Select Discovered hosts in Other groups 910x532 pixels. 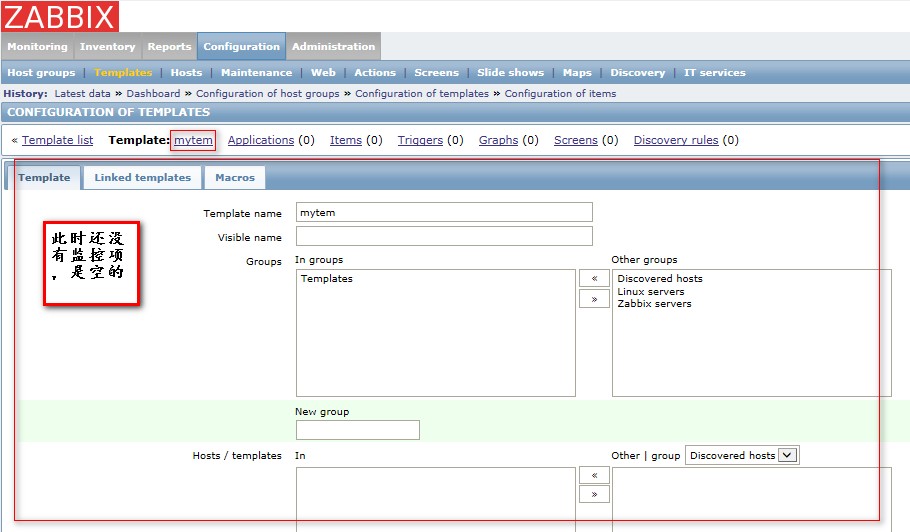pyautogui.click(x=660, y=278)
